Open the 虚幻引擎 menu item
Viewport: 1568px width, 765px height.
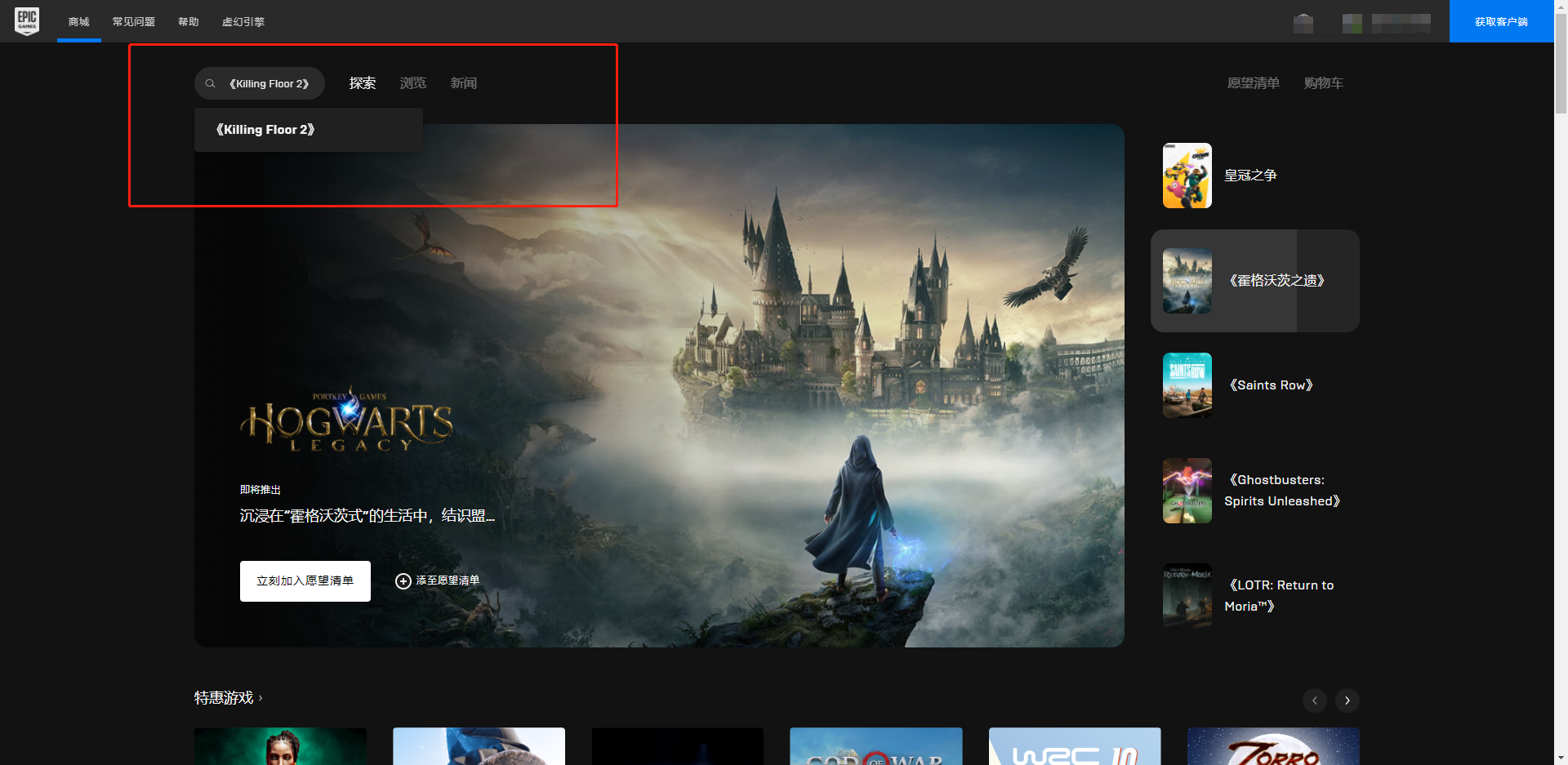click(243, 22)
